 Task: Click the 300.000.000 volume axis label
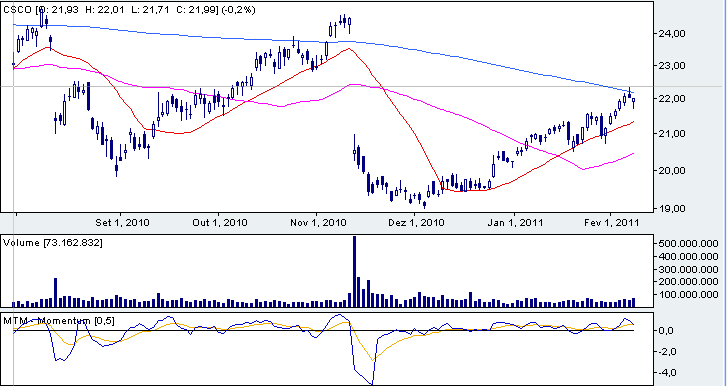688,269
